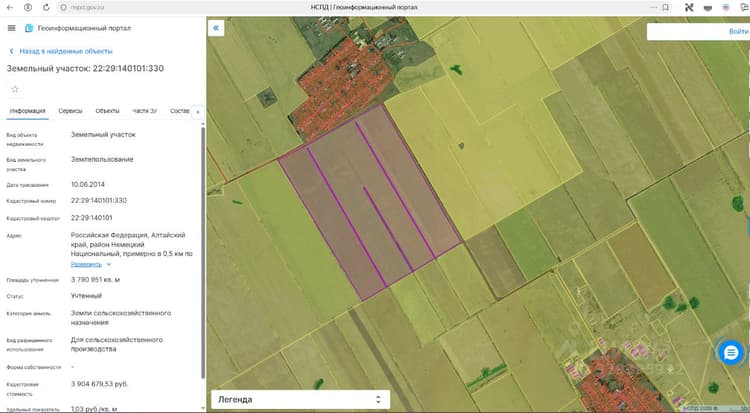Click cadastral number value 22:29:140101:330
Viewport: 750px width, 413px height.
tap(99, 201)
